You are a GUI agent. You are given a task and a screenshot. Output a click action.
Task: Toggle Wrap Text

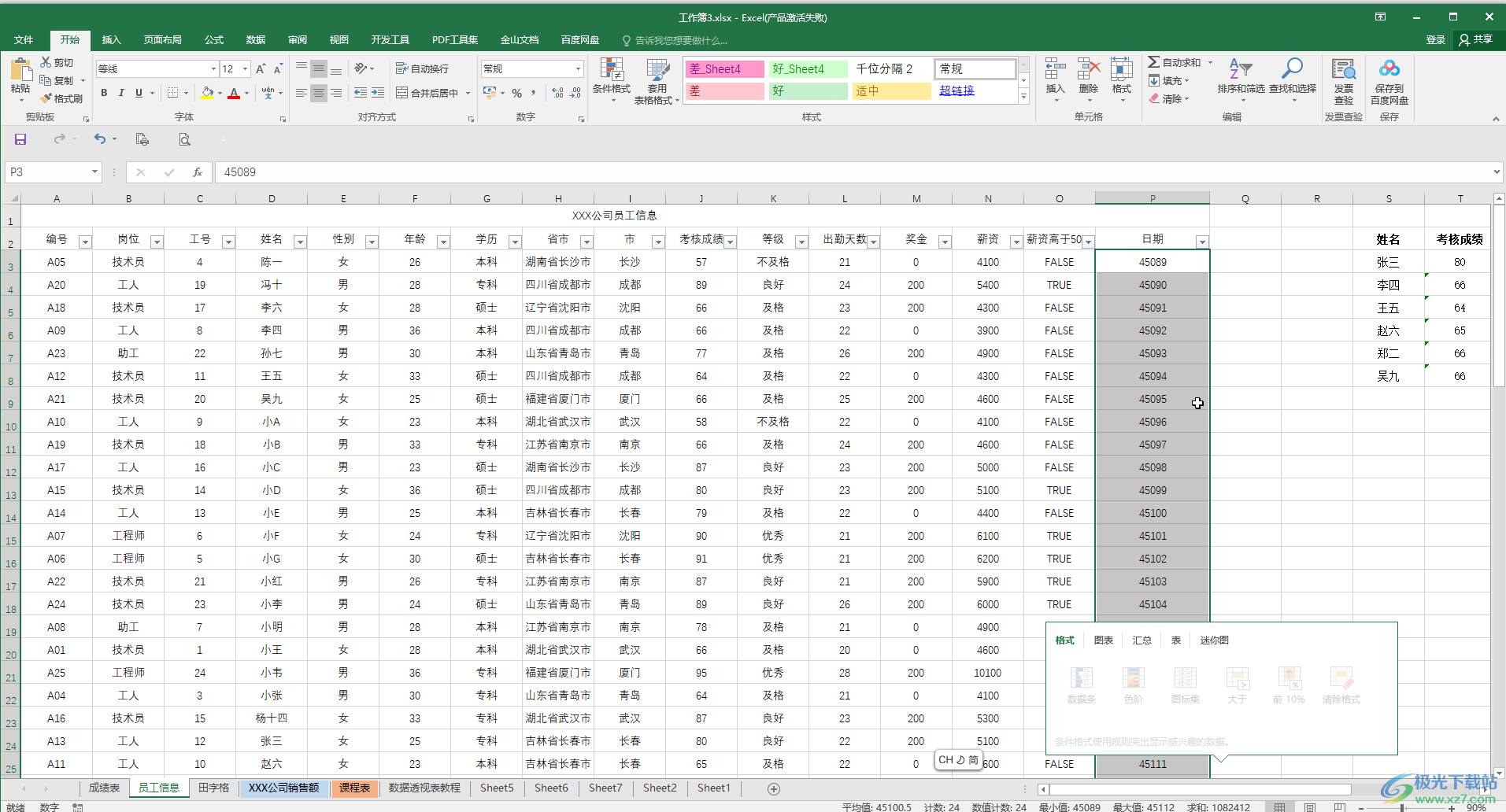[x=422, y=68]
